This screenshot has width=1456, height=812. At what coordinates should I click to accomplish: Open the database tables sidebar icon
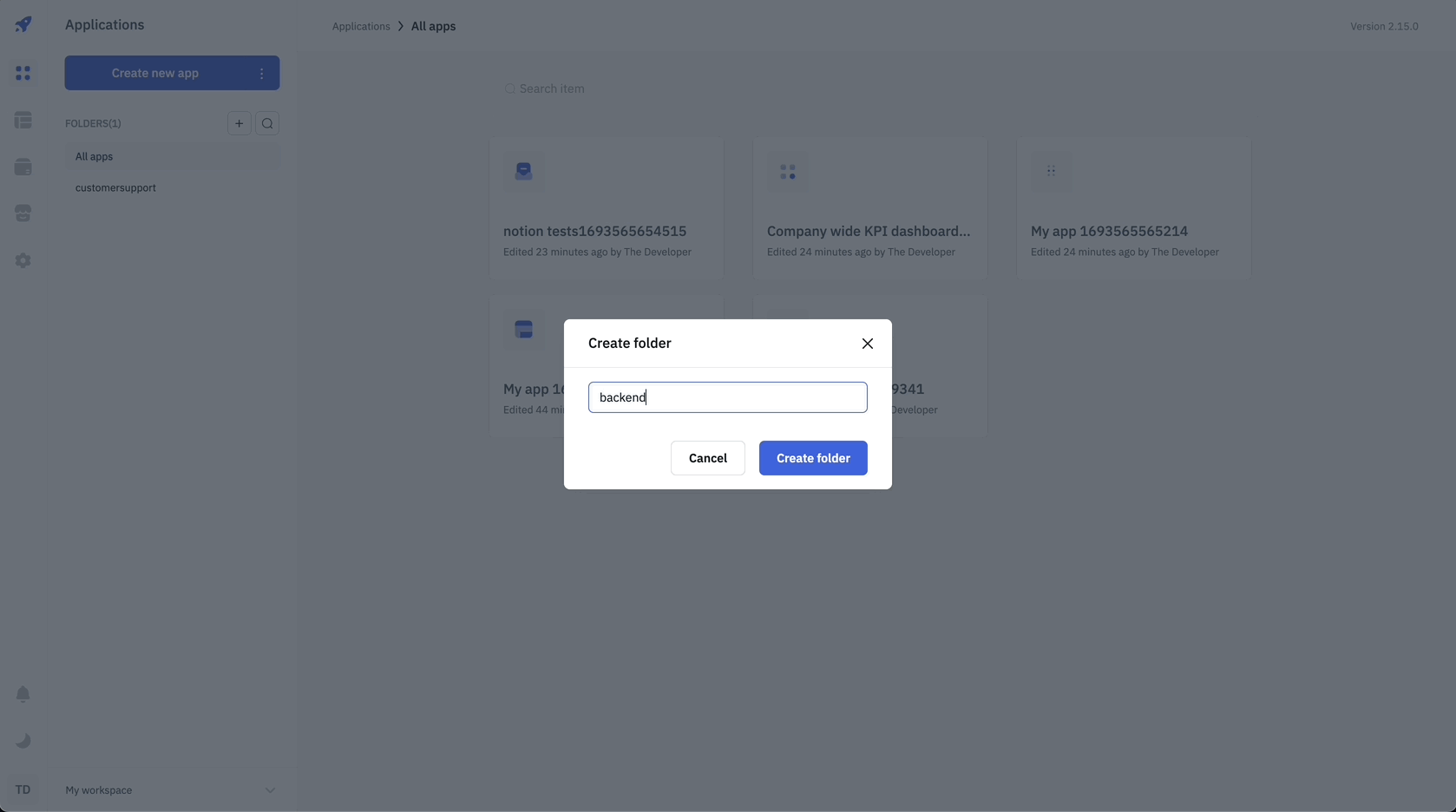23,121
